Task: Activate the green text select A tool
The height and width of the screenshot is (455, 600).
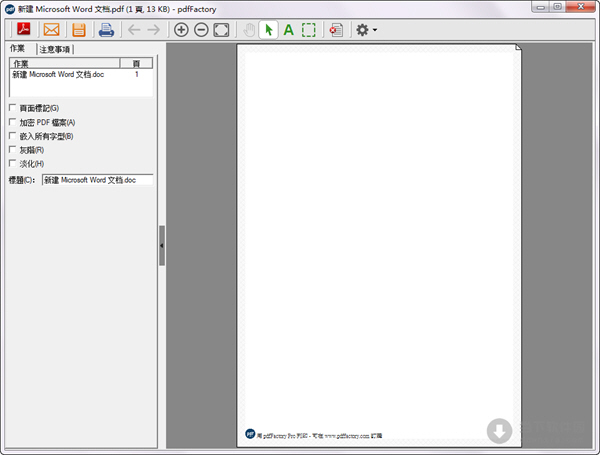Action: coord(288,30)
